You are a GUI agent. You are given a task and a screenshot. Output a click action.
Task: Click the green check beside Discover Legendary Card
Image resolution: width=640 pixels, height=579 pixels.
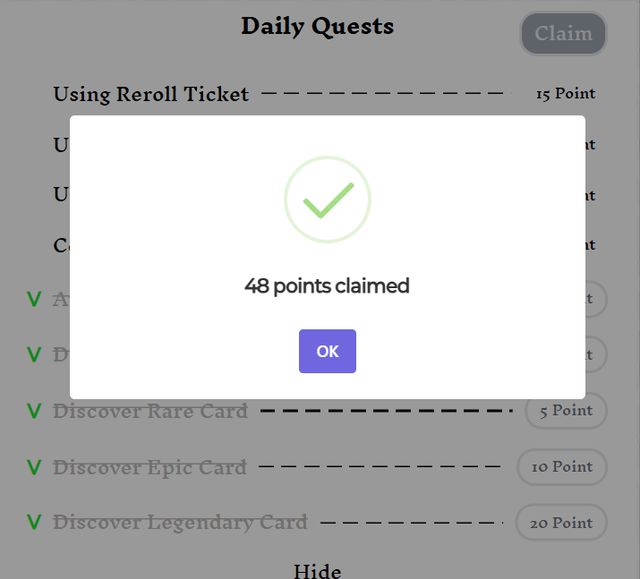click(x=34, y=523)
